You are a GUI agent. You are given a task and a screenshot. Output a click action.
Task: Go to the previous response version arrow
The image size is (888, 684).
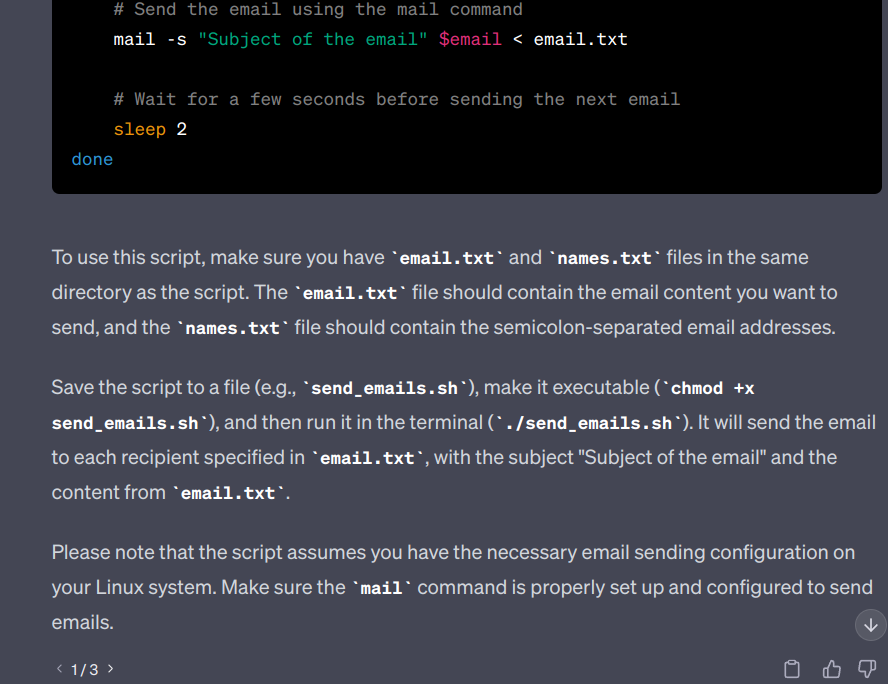click(59, 669)
